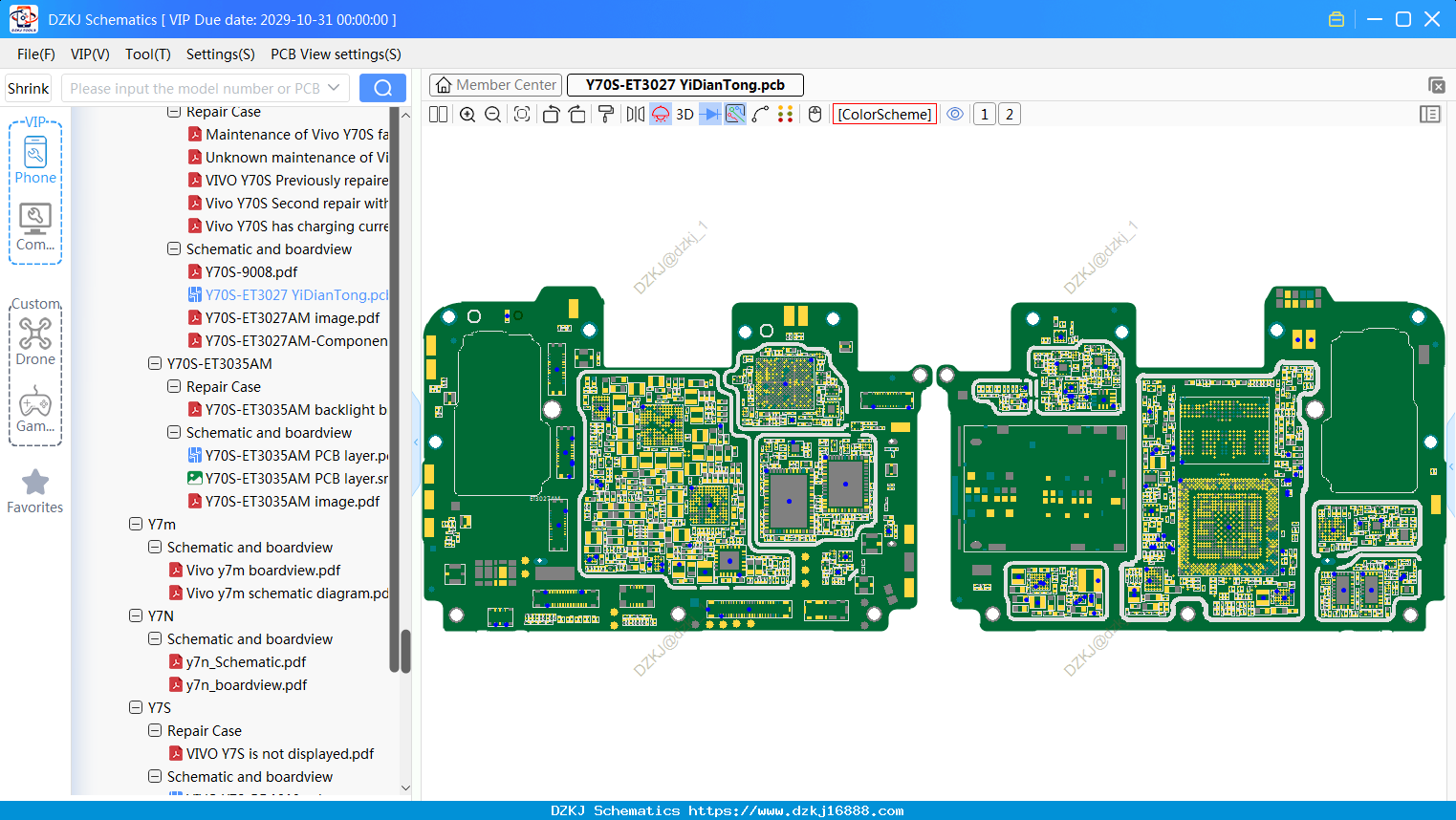The image size is (1456, 820).
Task: Collapse Repair Case under Y70S-ET3035AM
Action: (174, 386)
